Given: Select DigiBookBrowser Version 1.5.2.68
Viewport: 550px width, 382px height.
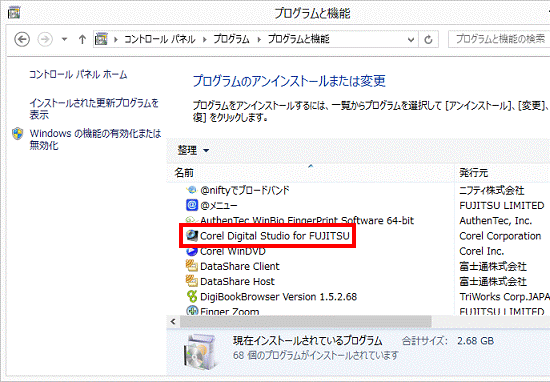Looking at the screenshot, I should pos(278,297).
